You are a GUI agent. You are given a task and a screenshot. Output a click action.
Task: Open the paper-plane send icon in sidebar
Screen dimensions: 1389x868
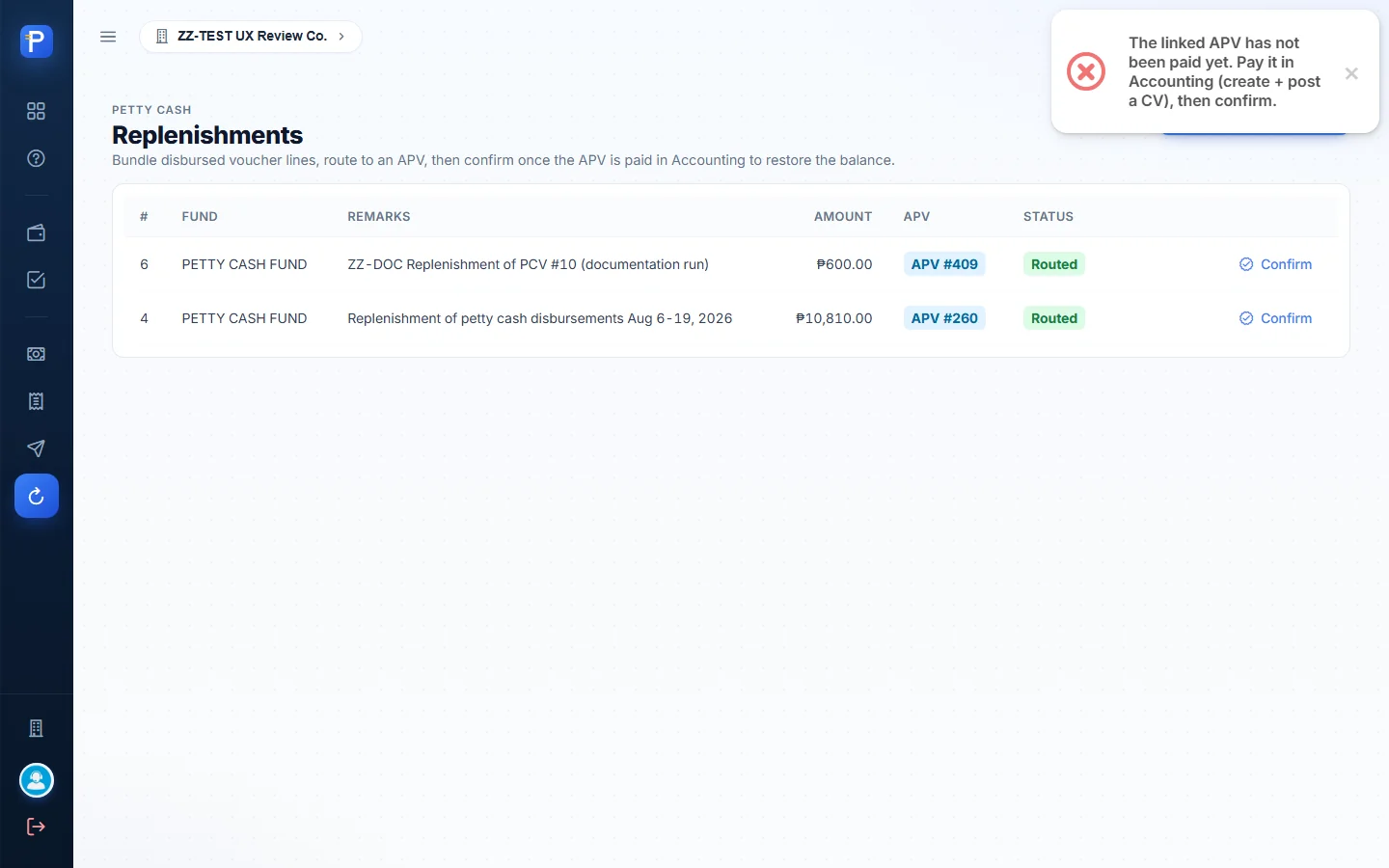pos(37,448)
